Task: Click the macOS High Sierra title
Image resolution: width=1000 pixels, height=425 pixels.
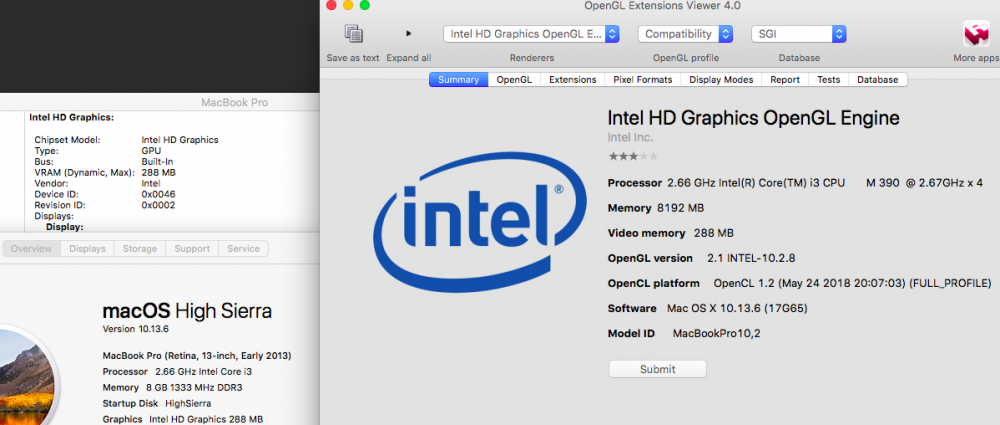Action: (187, 311)
